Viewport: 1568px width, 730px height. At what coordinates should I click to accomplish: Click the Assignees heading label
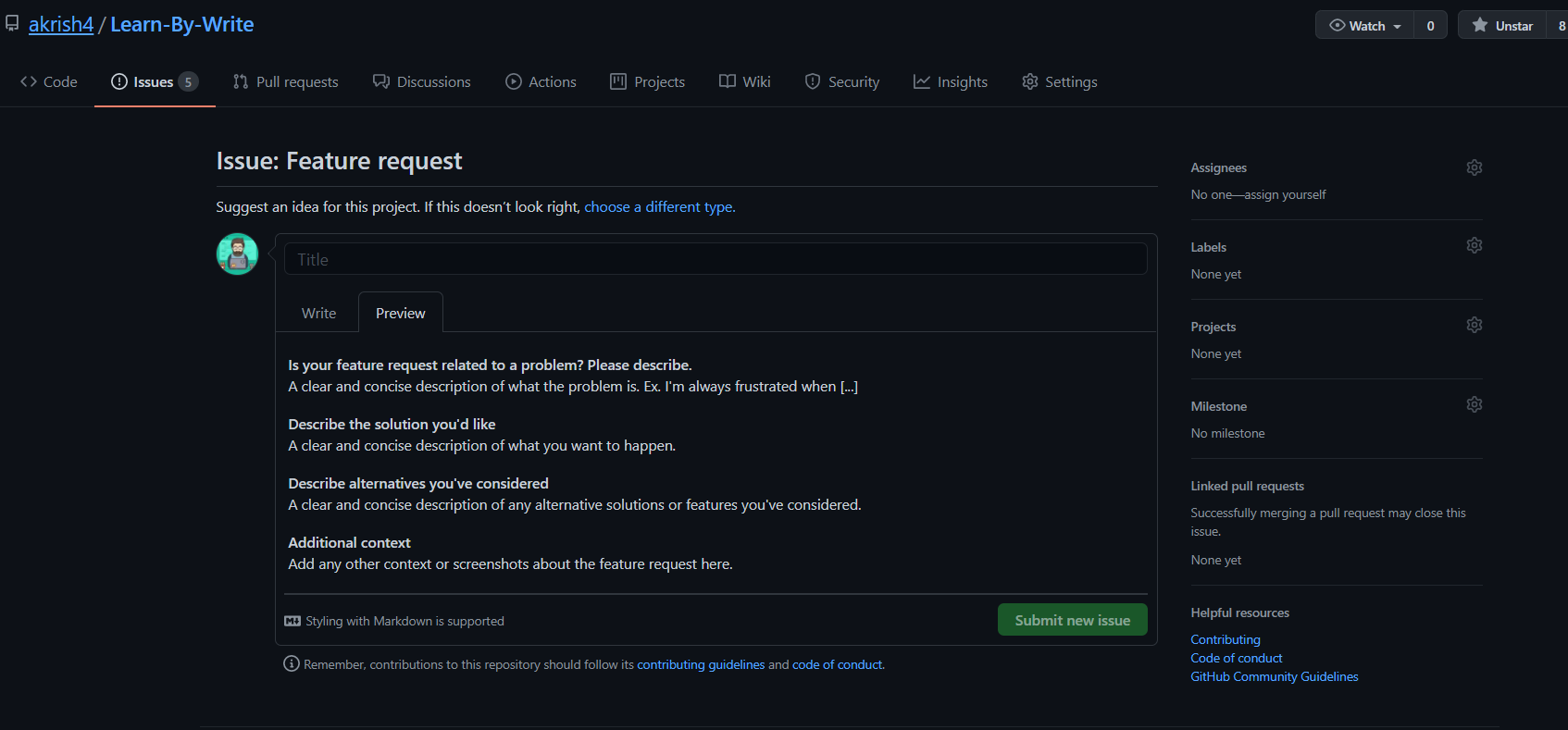[1219, 167]
